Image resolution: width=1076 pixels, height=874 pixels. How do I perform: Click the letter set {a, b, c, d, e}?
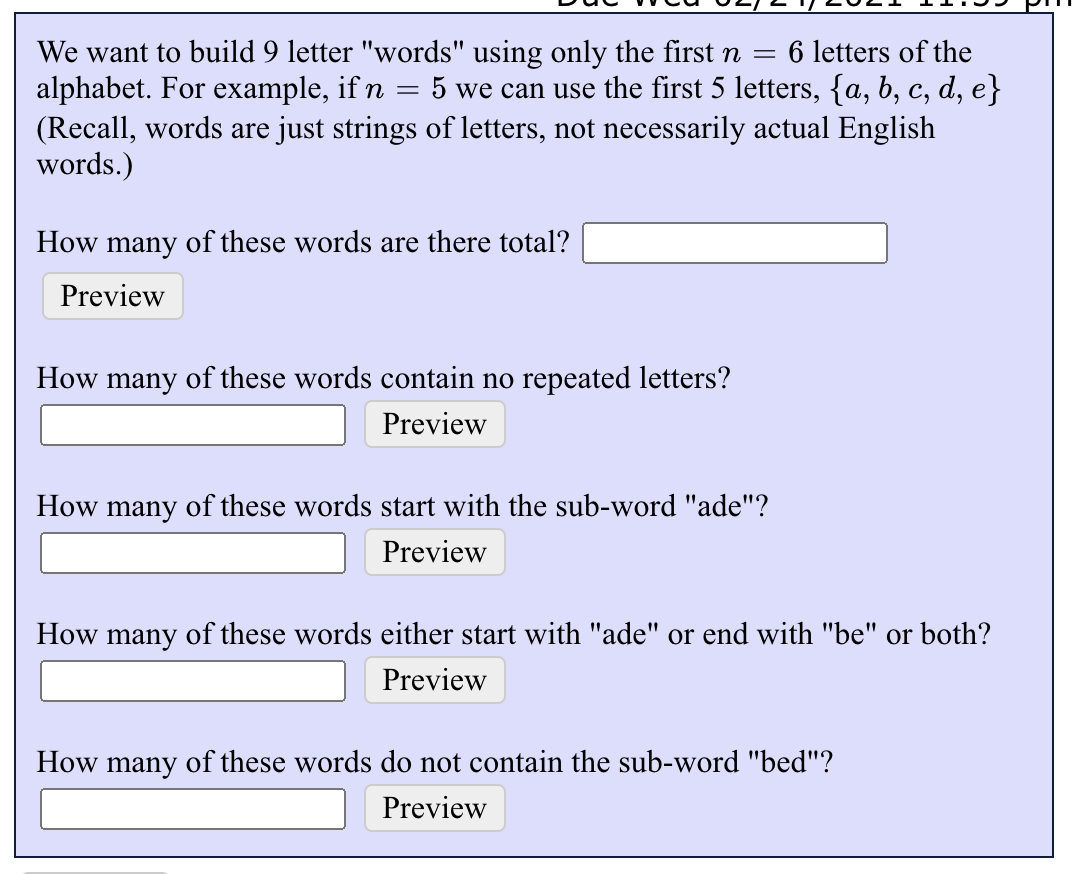point(915,89)
